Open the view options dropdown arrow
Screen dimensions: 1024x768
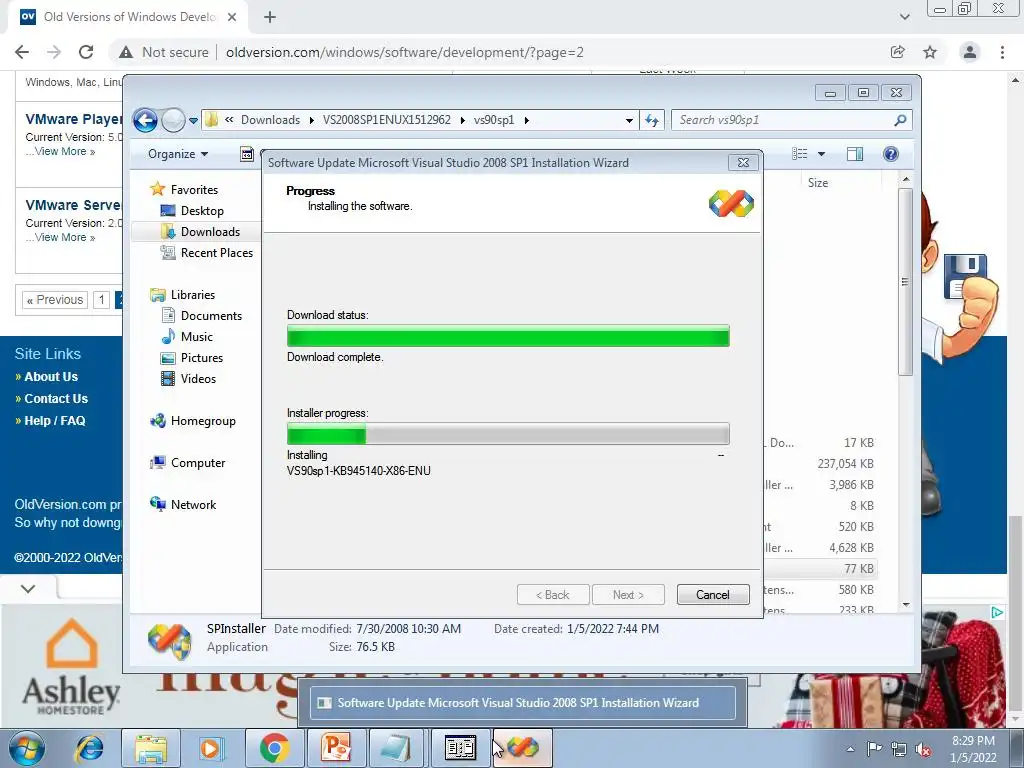(822, 154)
